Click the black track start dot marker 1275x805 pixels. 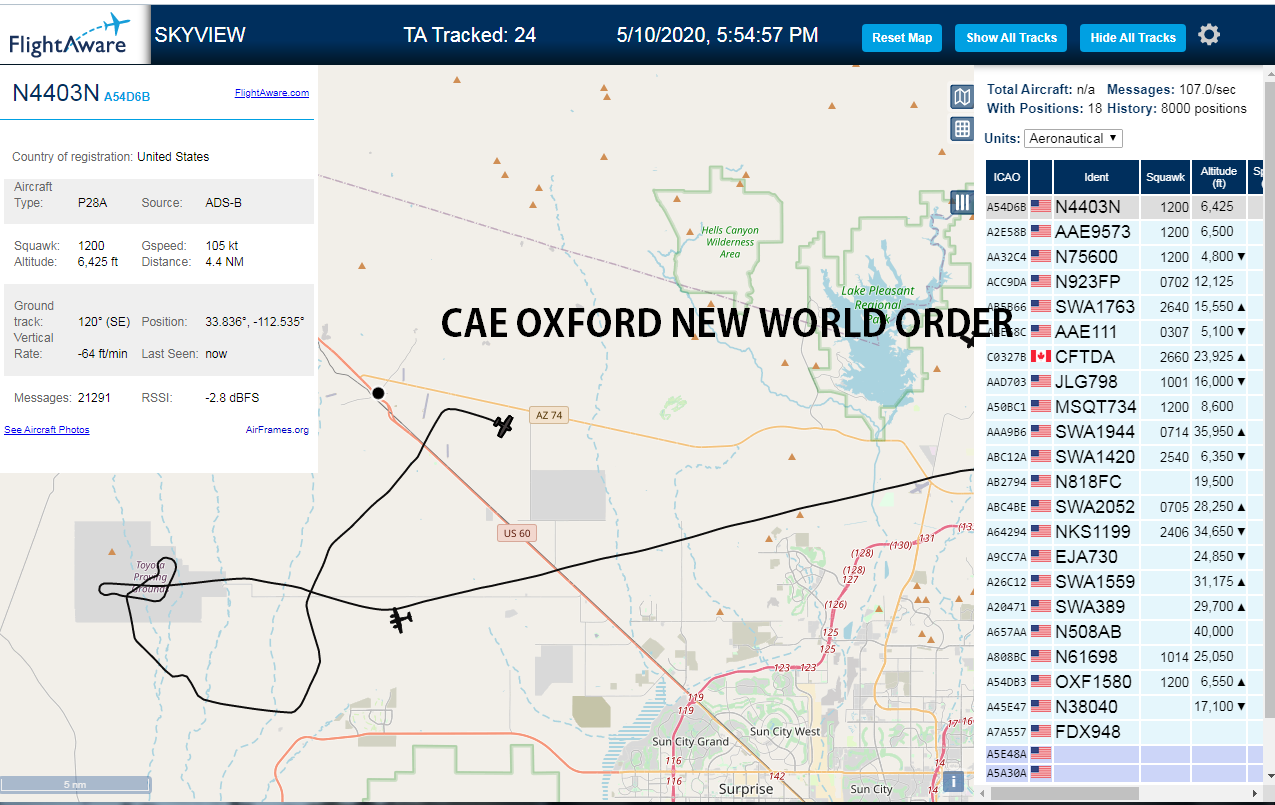tap(378, 393)
